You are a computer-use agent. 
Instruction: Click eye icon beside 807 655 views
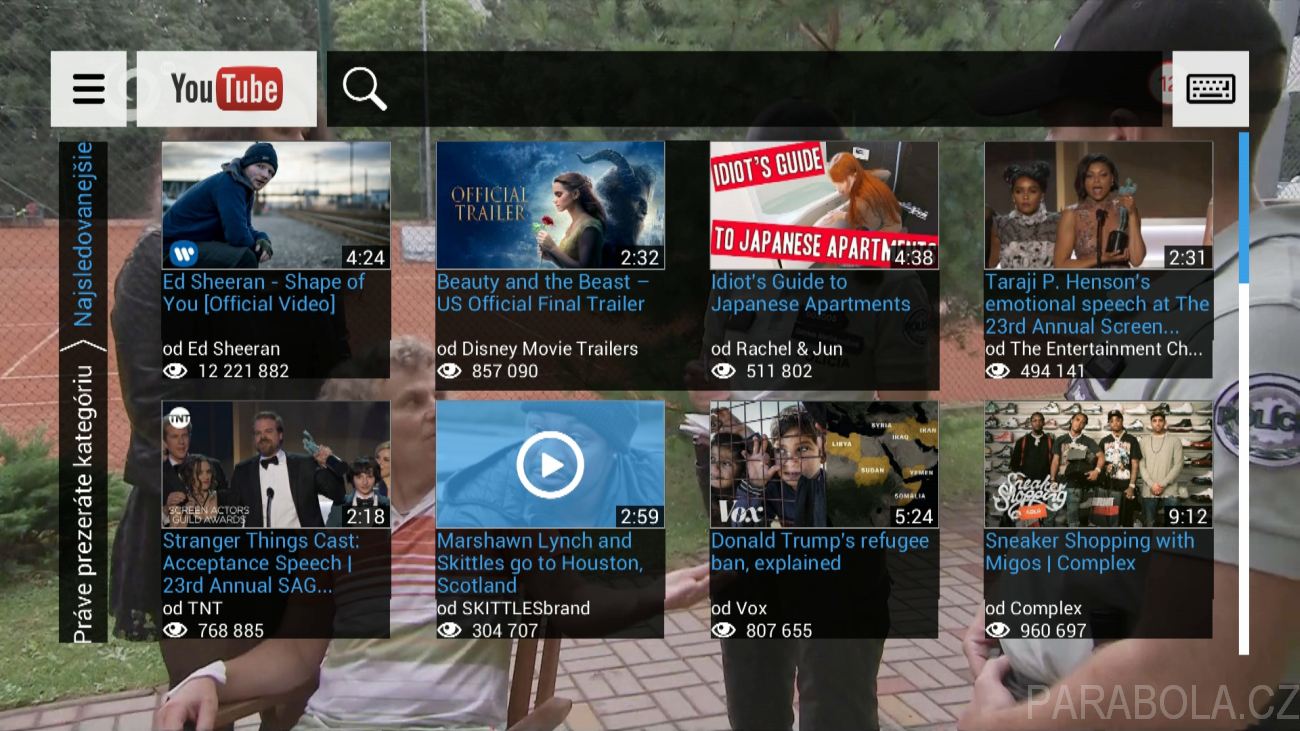coord(724,630)
